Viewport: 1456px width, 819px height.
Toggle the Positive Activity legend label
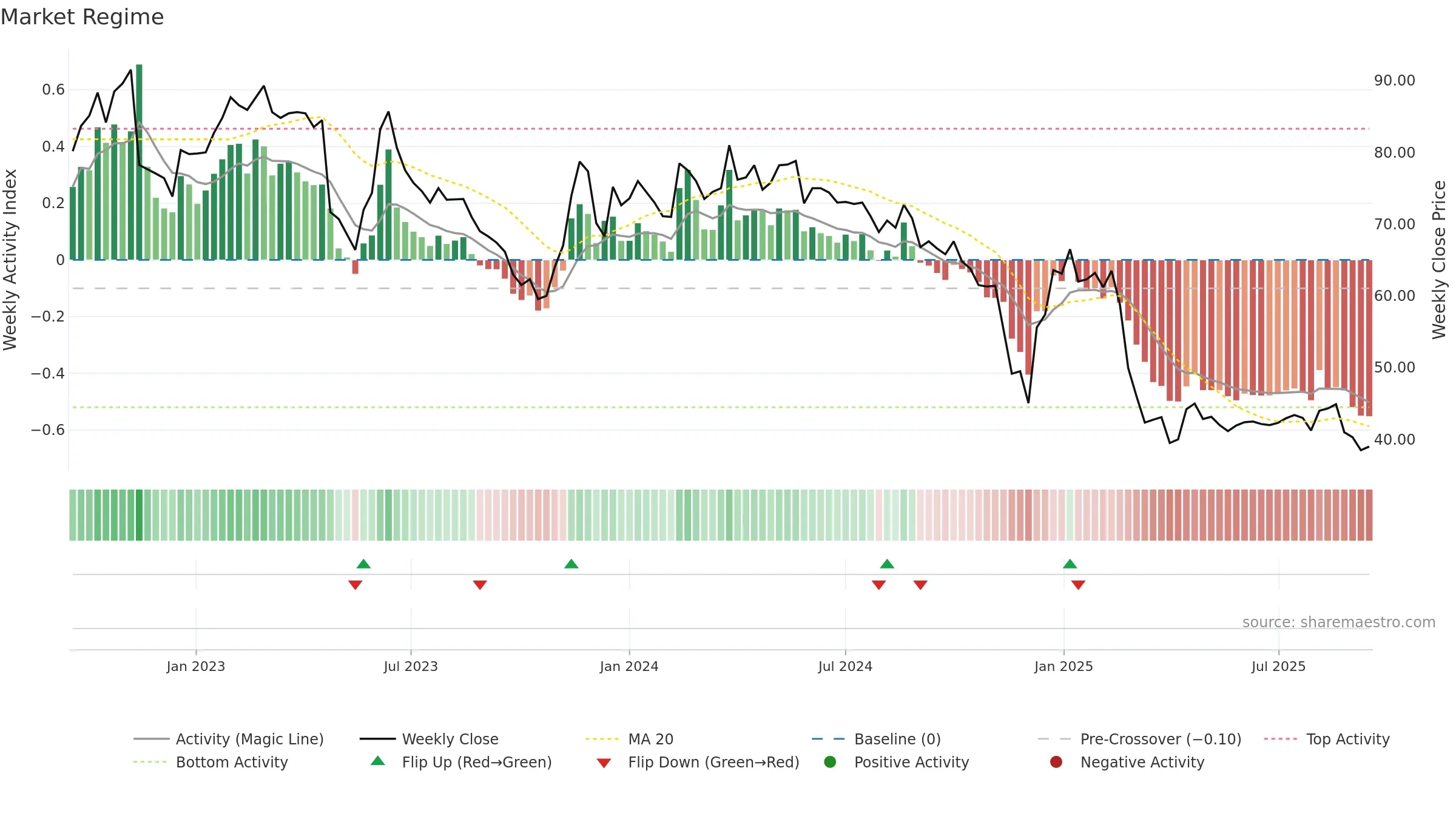pyautogui.click(x=911, y=762)
